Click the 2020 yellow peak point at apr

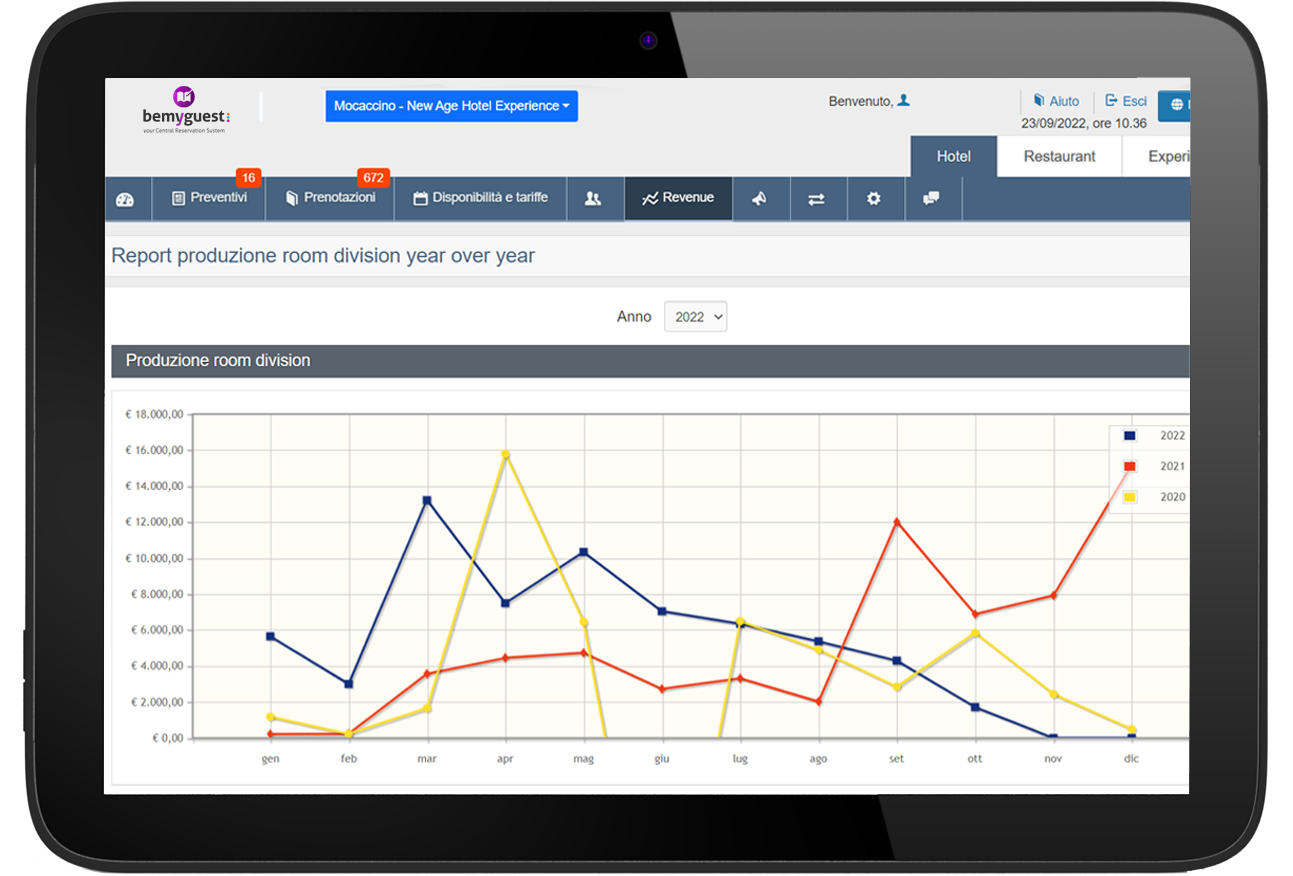pos(505,455)
